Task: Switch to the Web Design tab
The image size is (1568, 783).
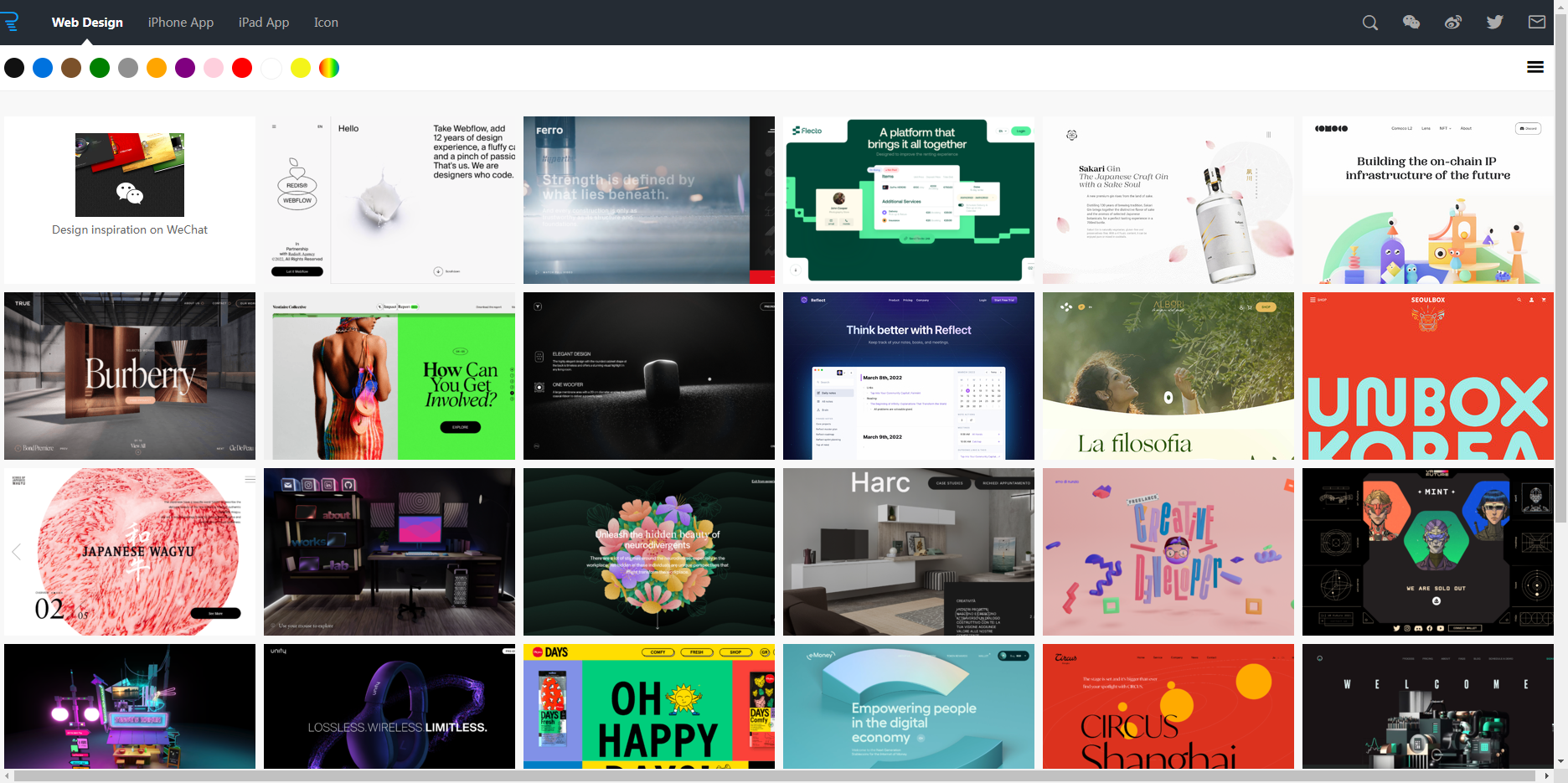Action: (x=87, y=23)
